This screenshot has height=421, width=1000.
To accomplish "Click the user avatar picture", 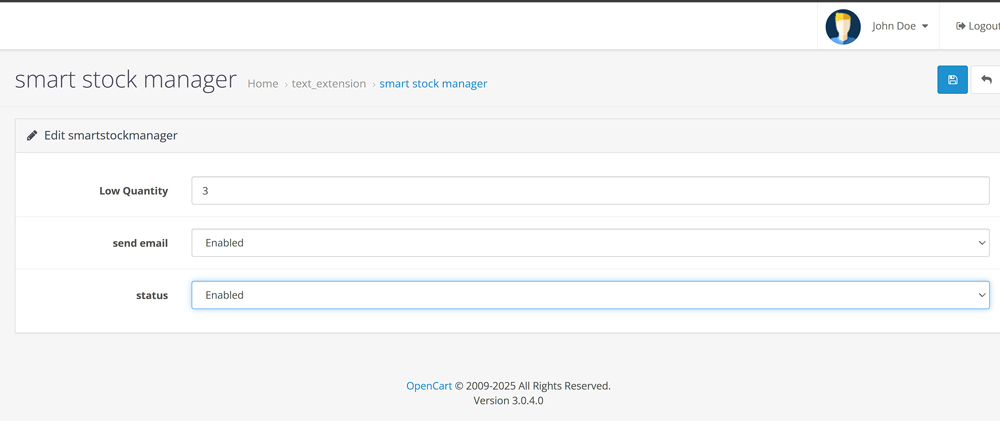I will [x=843, y=27].
